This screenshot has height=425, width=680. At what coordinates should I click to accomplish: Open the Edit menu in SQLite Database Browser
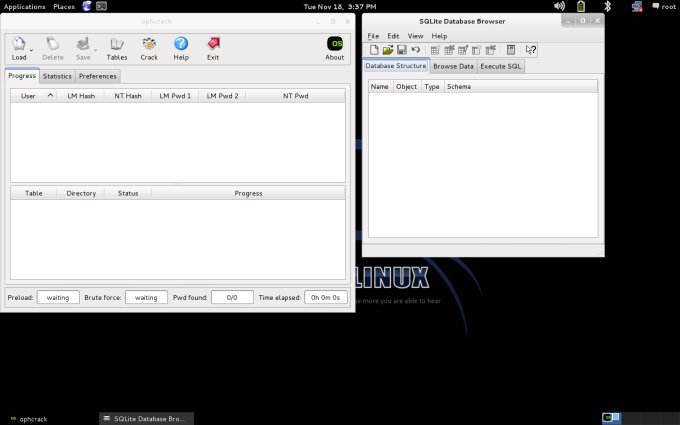[x=393, y=36]
